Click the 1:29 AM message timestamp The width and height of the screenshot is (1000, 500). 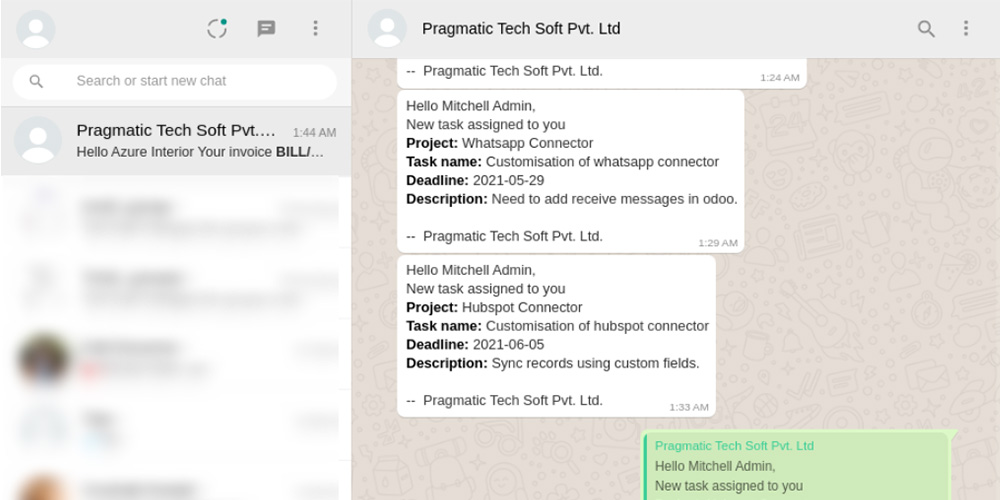click(x=717, y=243)
